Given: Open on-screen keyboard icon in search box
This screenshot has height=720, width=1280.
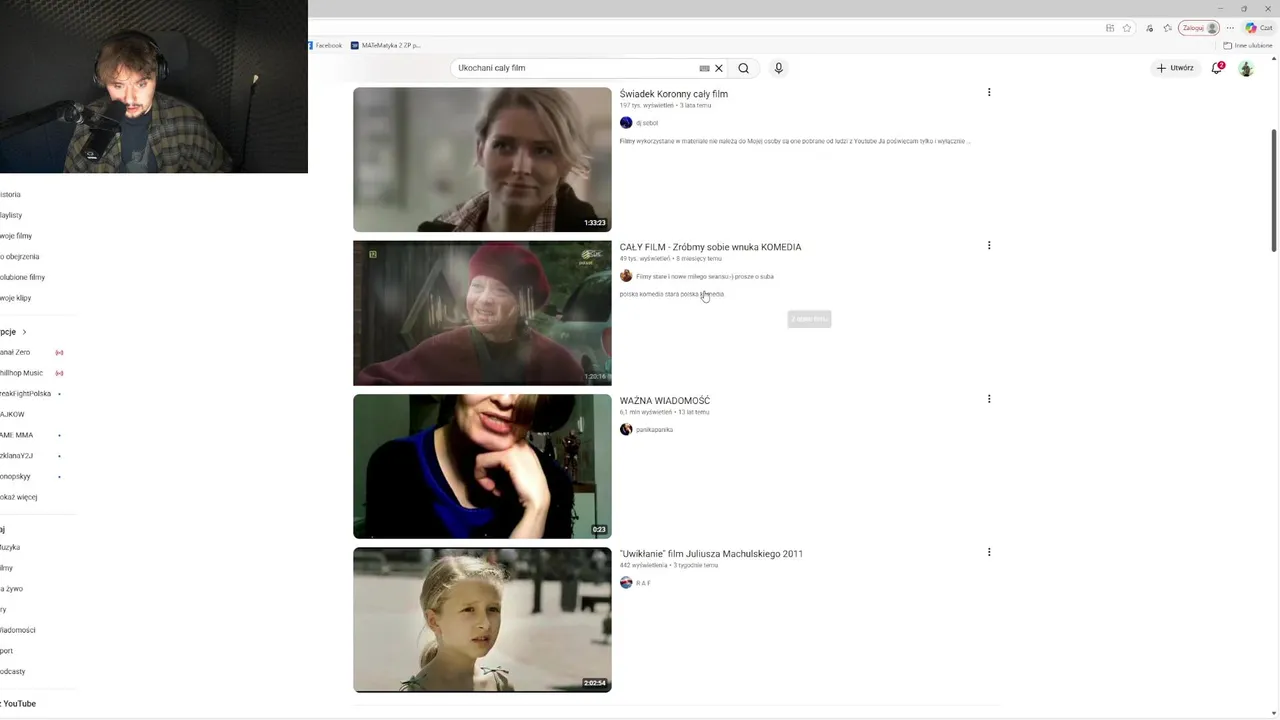Looking at the screenshot, I should [x=704, y=68].
